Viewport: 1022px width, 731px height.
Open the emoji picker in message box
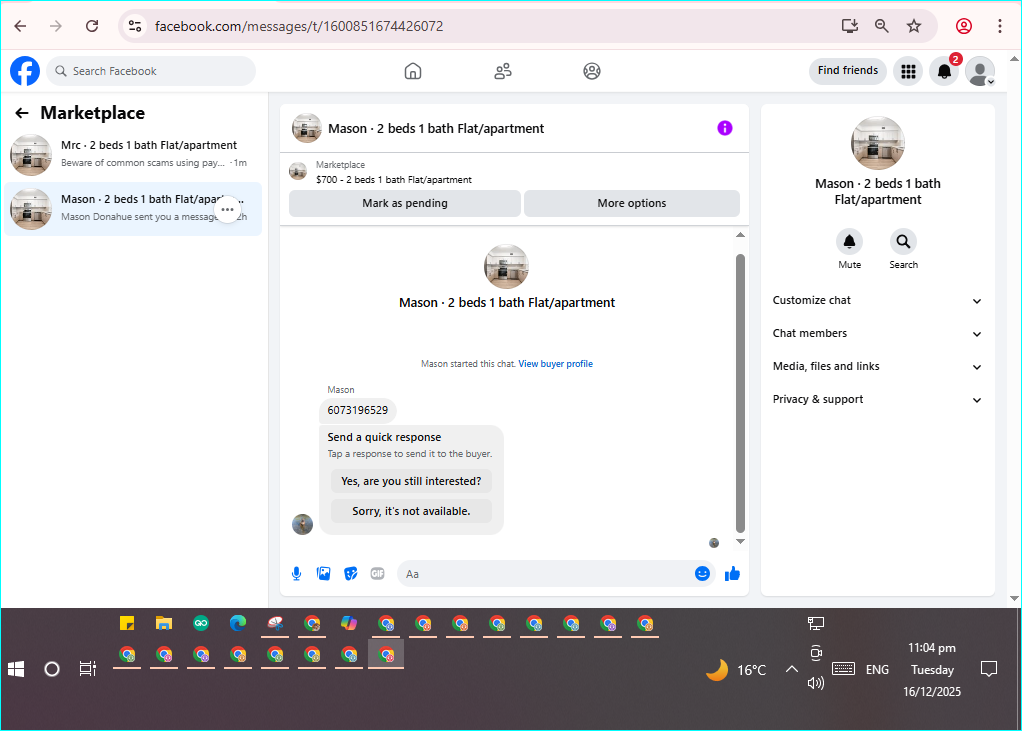[702, 573]
